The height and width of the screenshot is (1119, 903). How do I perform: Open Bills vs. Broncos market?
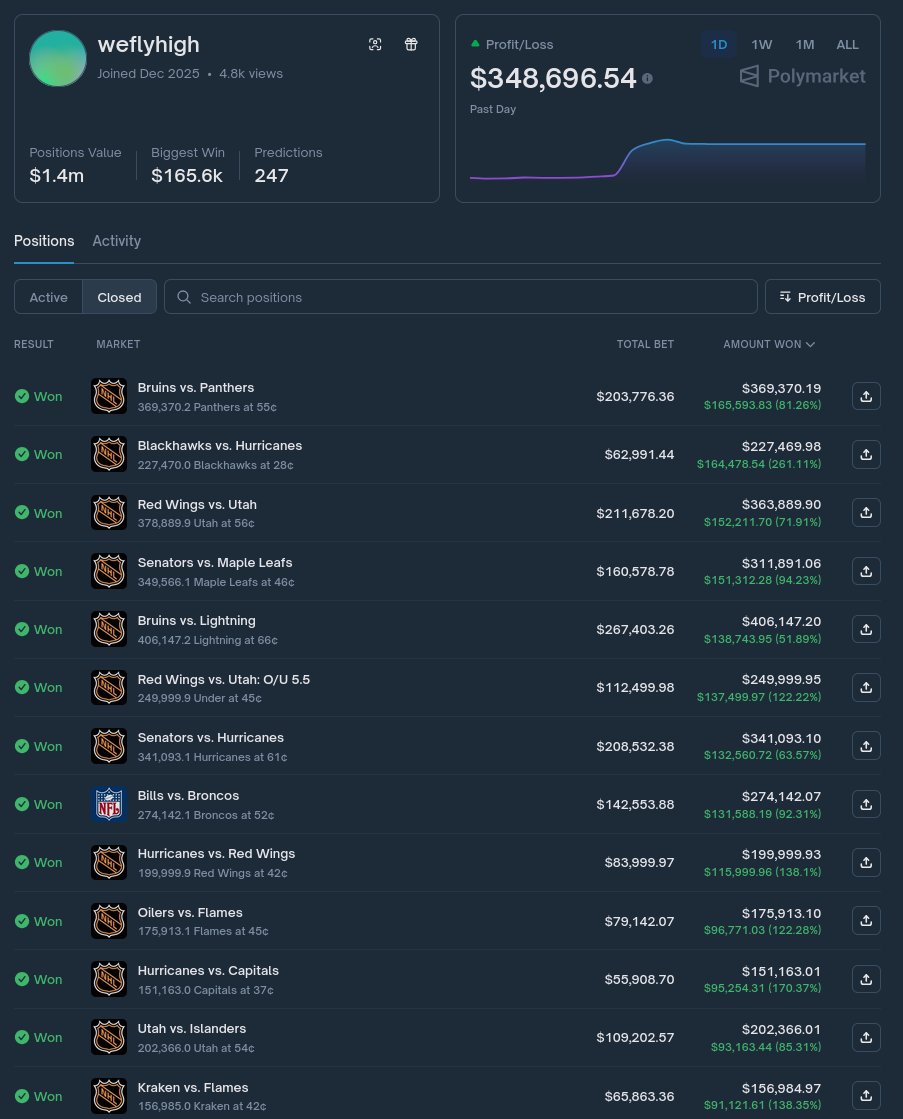[x=188, y=796]
